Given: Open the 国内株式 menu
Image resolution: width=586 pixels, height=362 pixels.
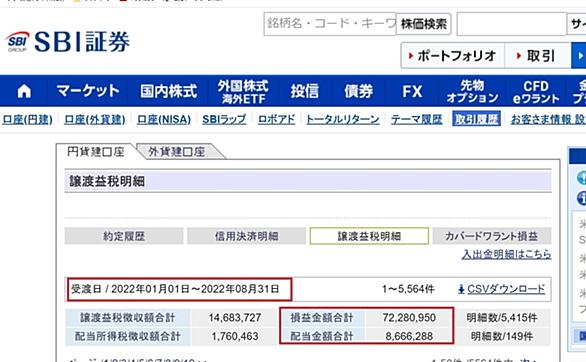Looking at the screenshot, I should click(169, 91).
